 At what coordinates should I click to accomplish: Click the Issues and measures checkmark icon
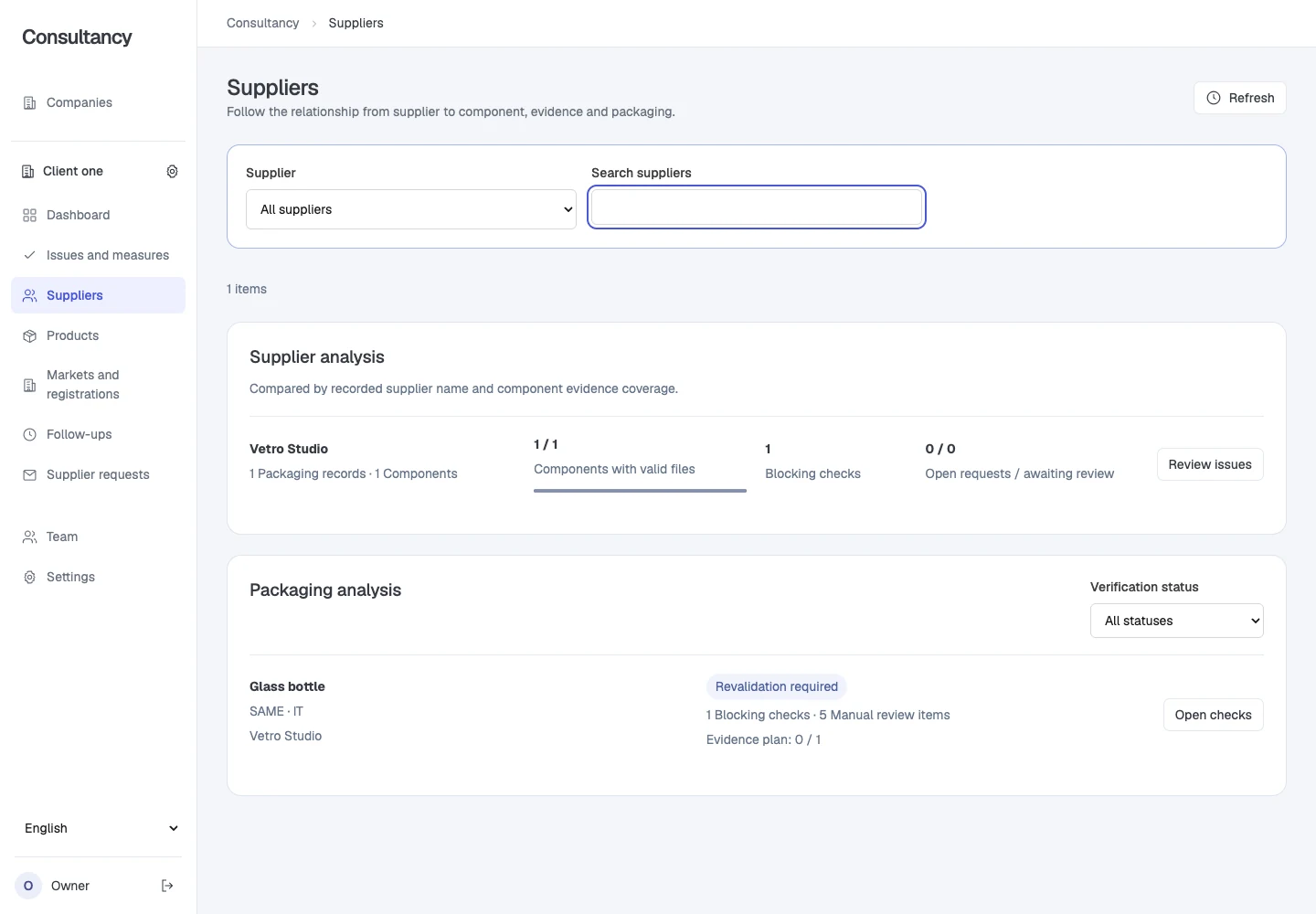tap(29, 256)
